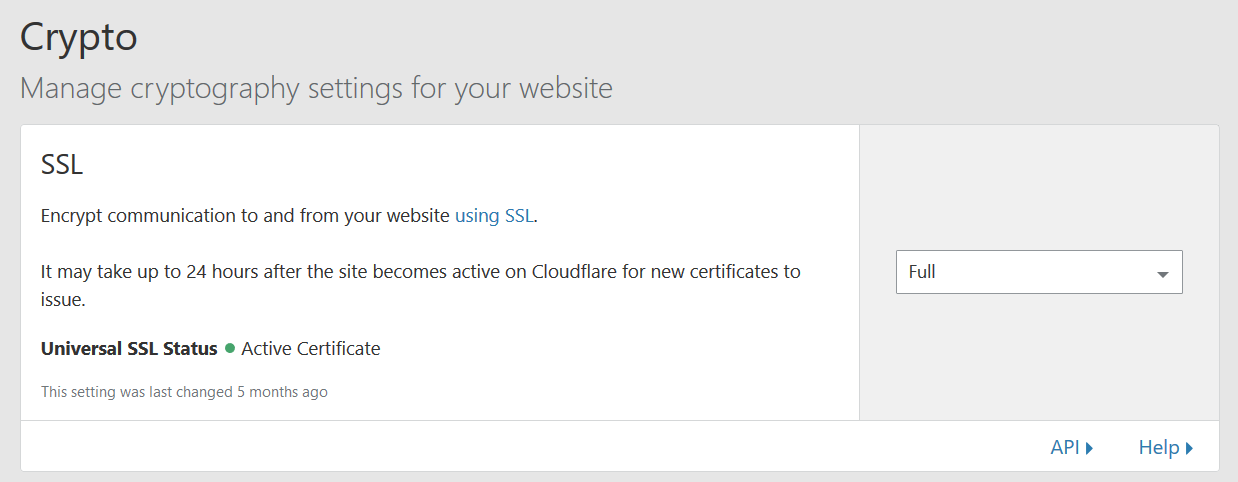Viewport: 1238px width, 482px height.
Task: Select the "Full" text in the SSL combo box
Action: pyautogui.click(x=922, y=272)
